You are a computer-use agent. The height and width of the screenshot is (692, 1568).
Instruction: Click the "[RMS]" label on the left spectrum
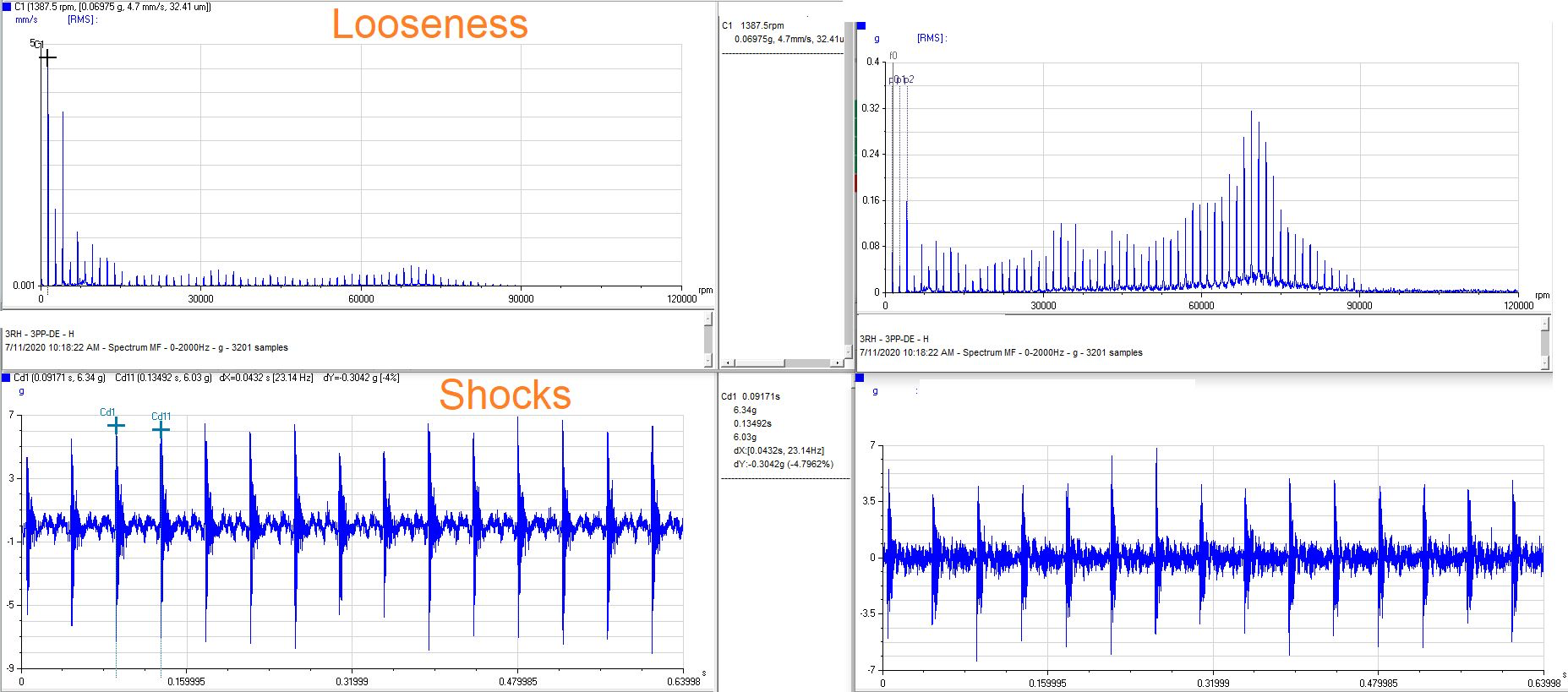(x=82, y=19)
